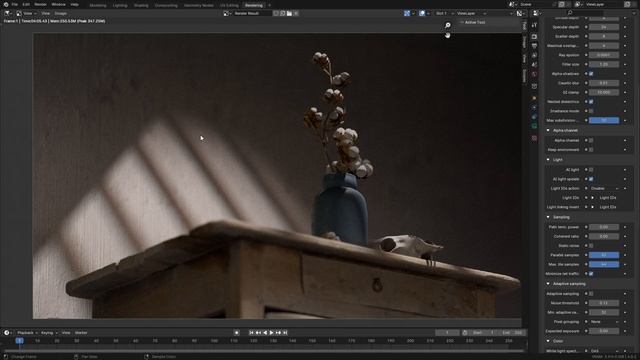Disable the AI light update checkbox
Image resolution: width=640 pixels, height=360 pixels.
(591, 179)
